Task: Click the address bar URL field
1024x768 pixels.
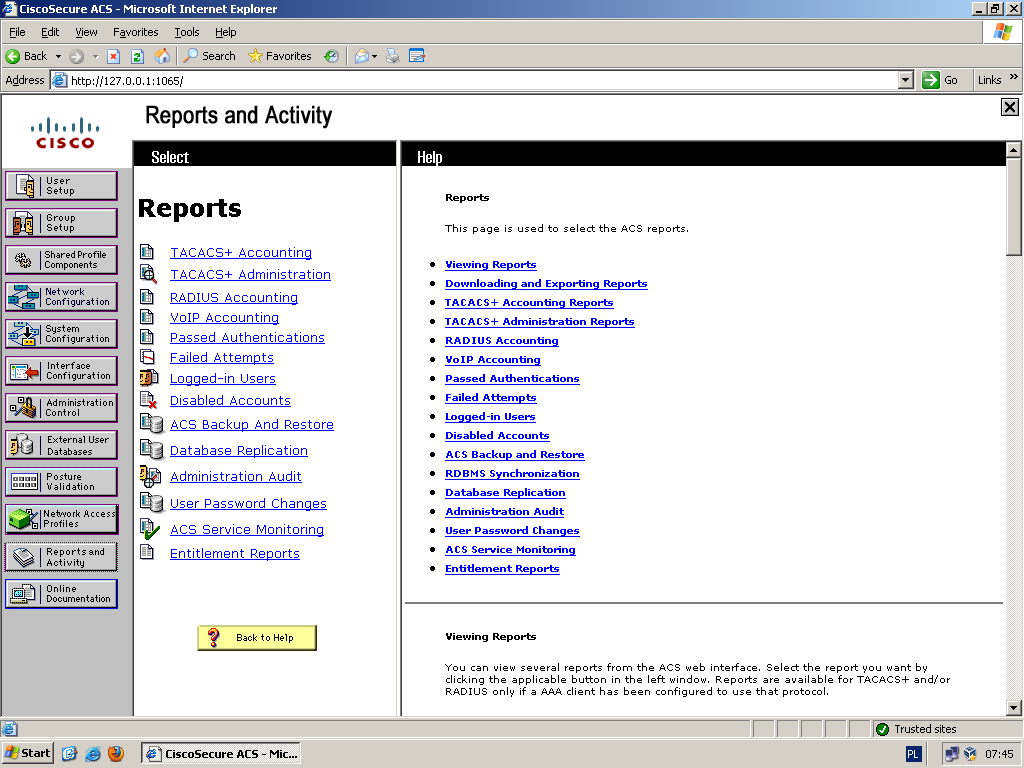Action: [x=483, y=80]
